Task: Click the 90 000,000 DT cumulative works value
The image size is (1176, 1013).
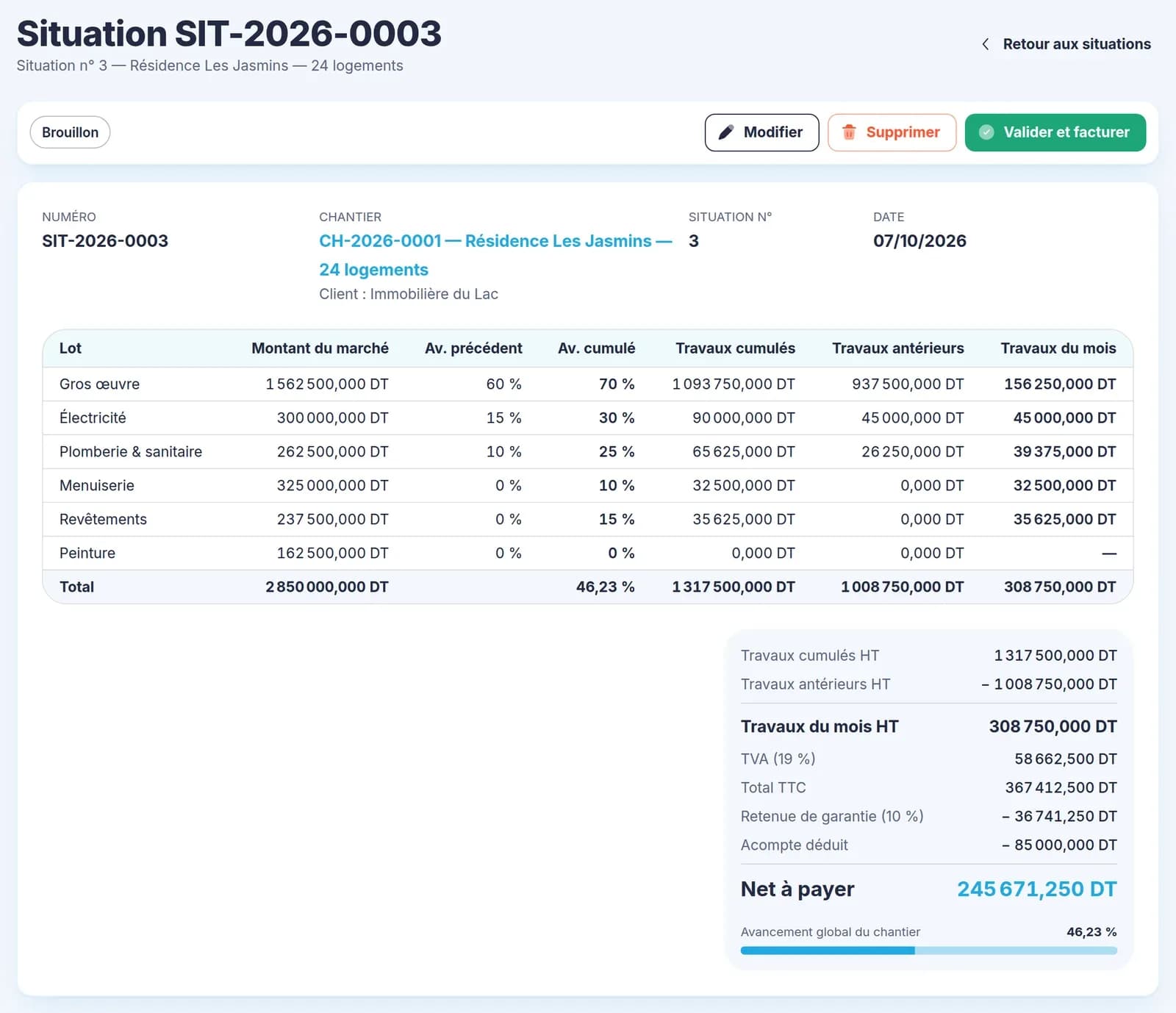Action: pos(743,418)
